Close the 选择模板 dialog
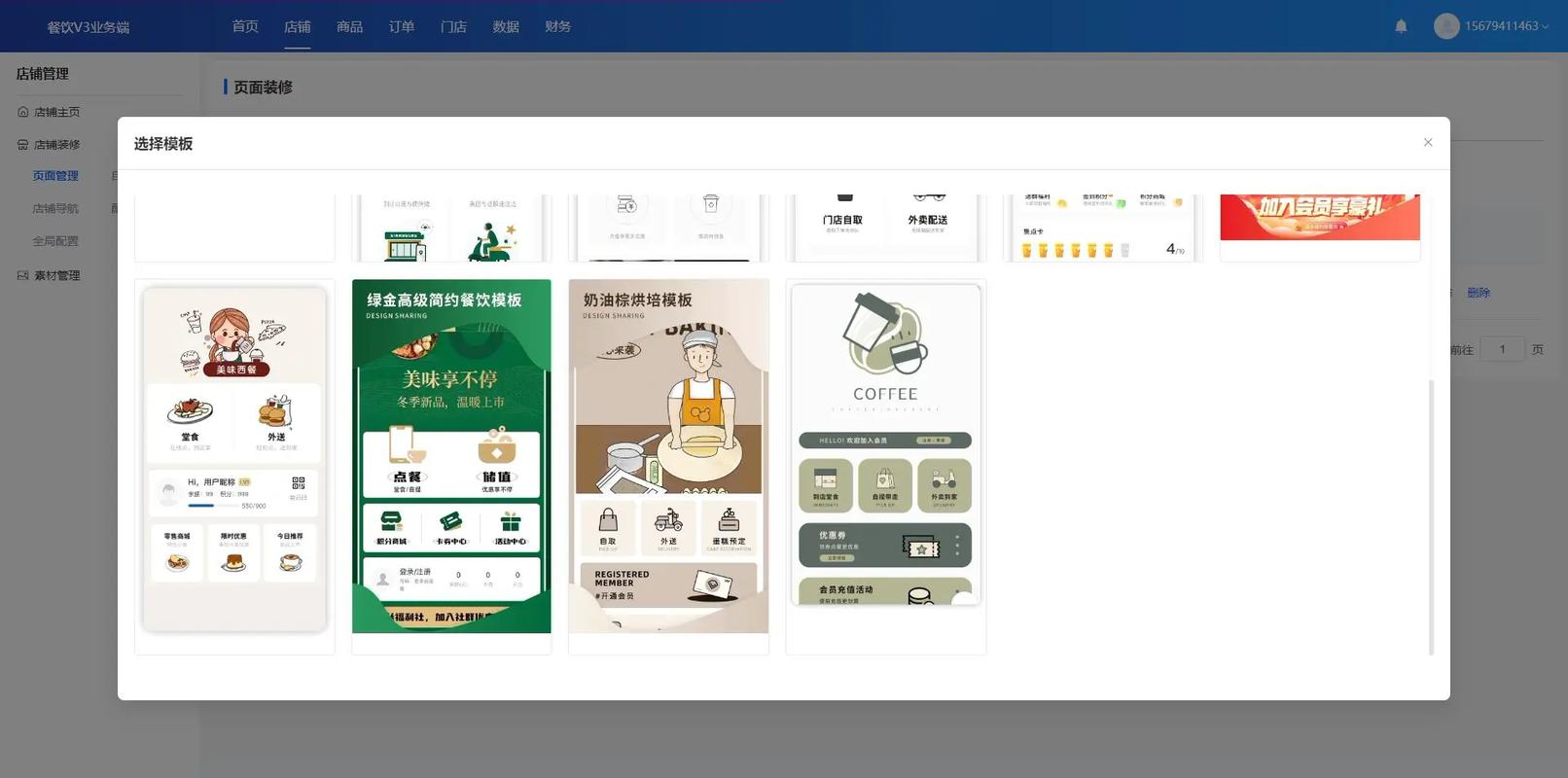Screen dimensions: 1568x778 tap(1428, 142)
